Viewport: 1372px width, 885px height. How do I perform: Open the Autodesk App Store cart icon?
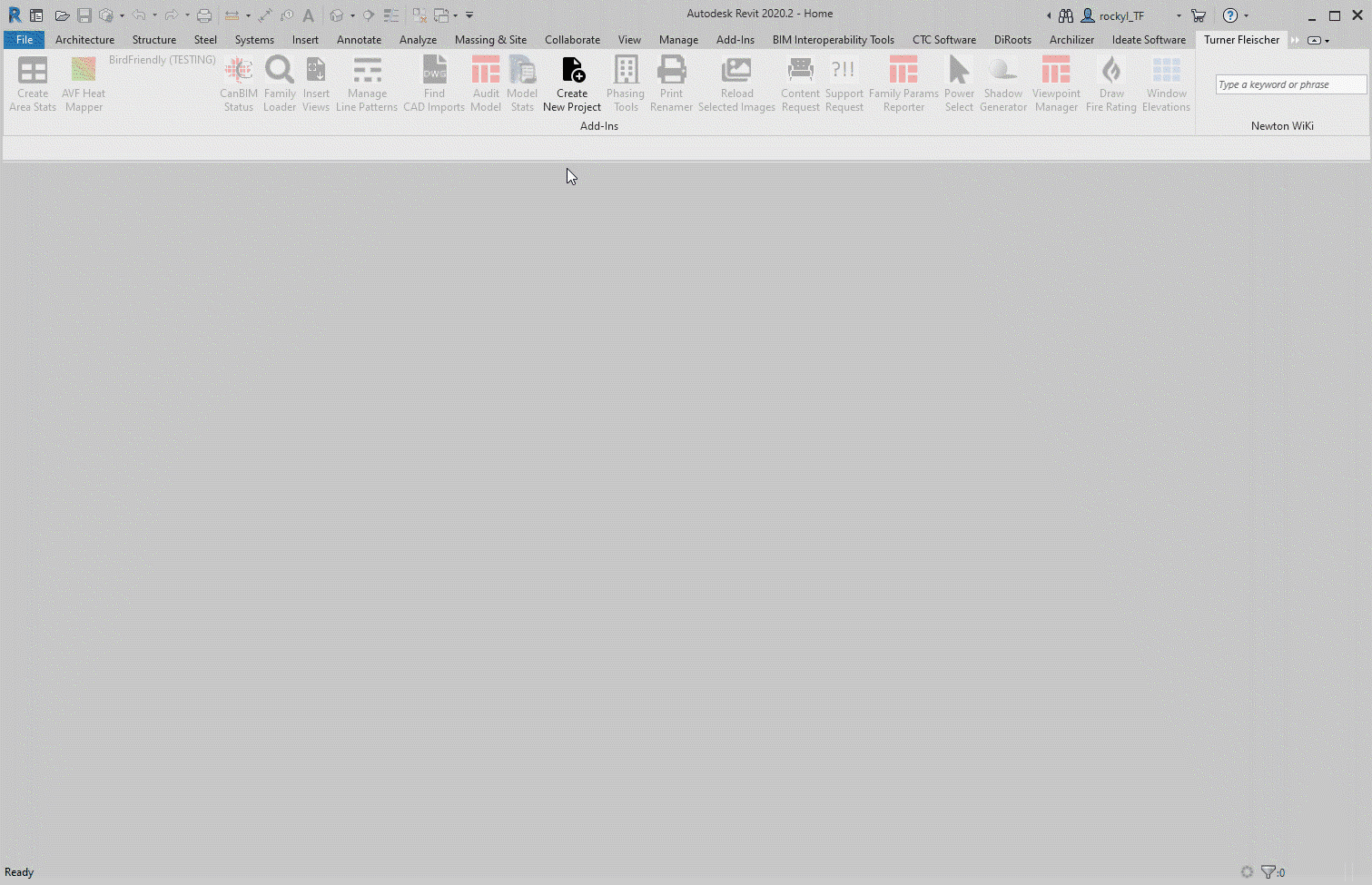(1199, 15)
